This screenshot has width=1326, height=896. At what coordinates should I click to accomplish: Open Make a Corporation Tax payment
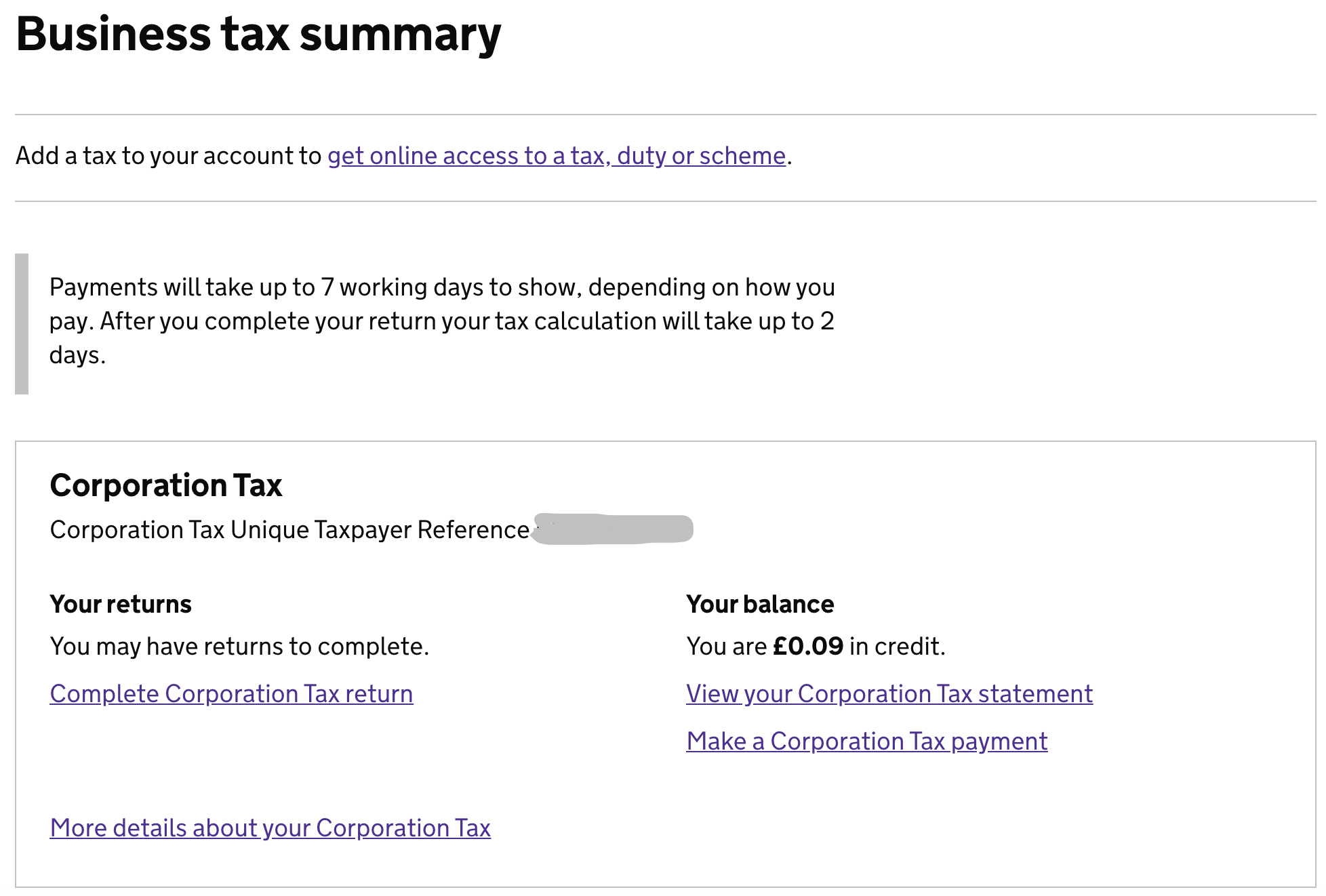[866, 741]
